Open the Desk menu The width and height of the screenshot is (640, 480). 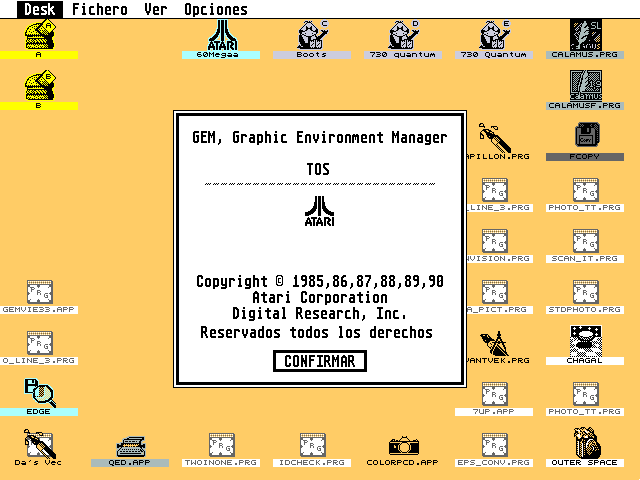click(x=40, y=9)
